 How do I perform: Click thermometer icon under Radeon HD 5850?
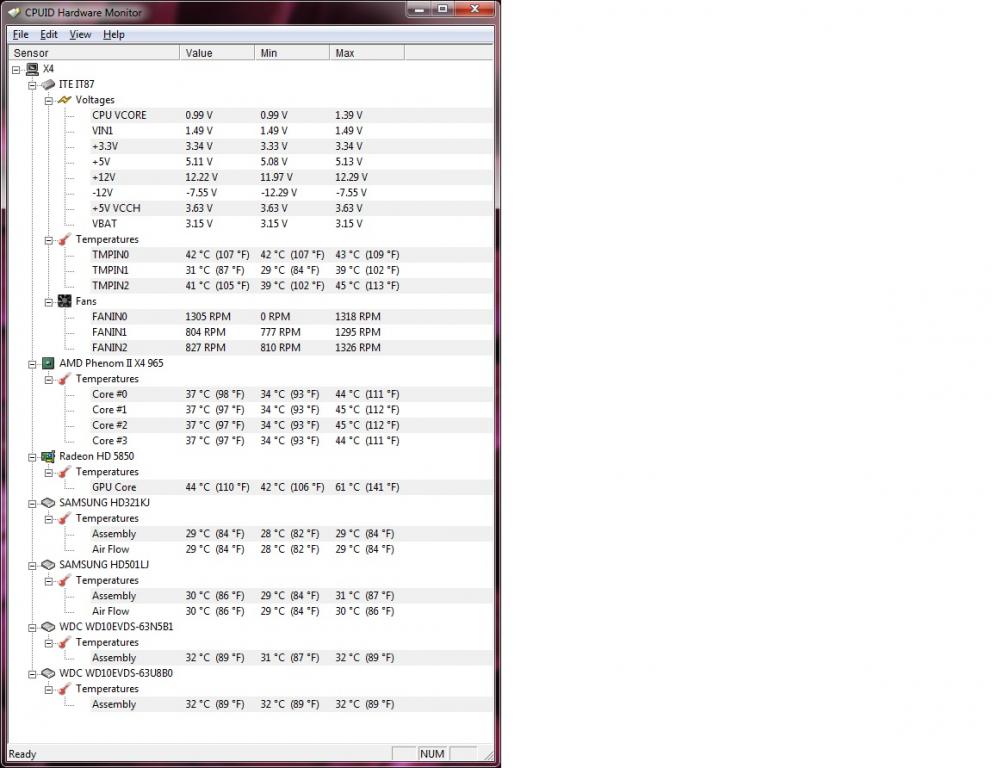click(65, 472)
